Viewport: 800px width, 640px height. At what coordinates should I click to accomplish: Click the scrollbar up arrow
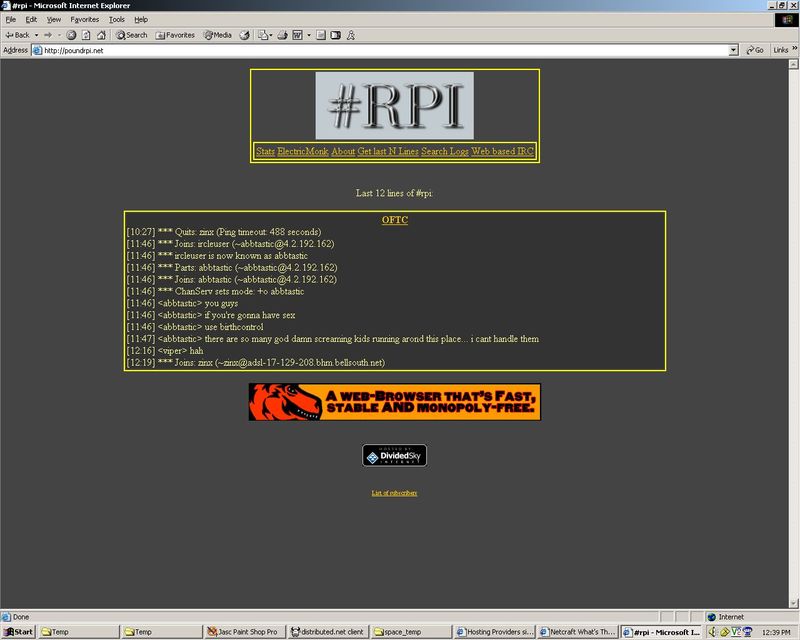(x=793, y=64)
